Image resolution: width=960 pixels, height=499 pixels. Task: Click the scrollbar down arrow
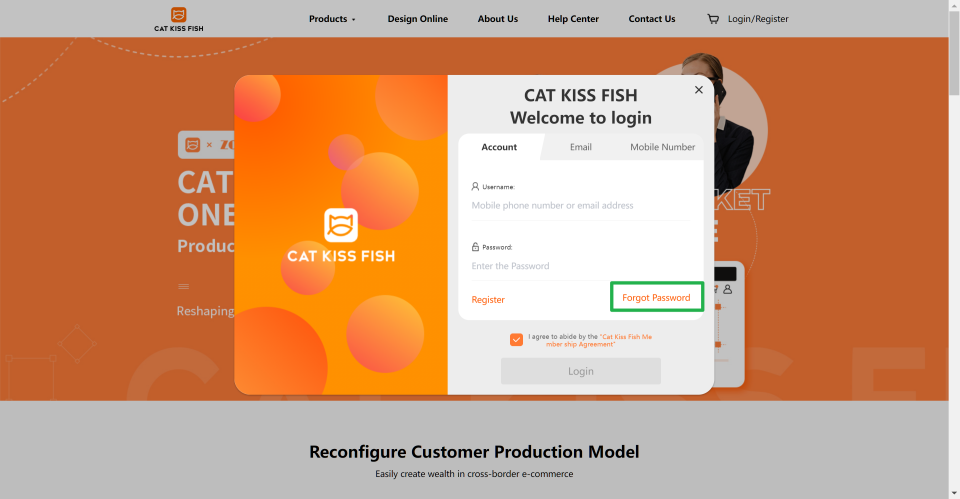point(954,493)
